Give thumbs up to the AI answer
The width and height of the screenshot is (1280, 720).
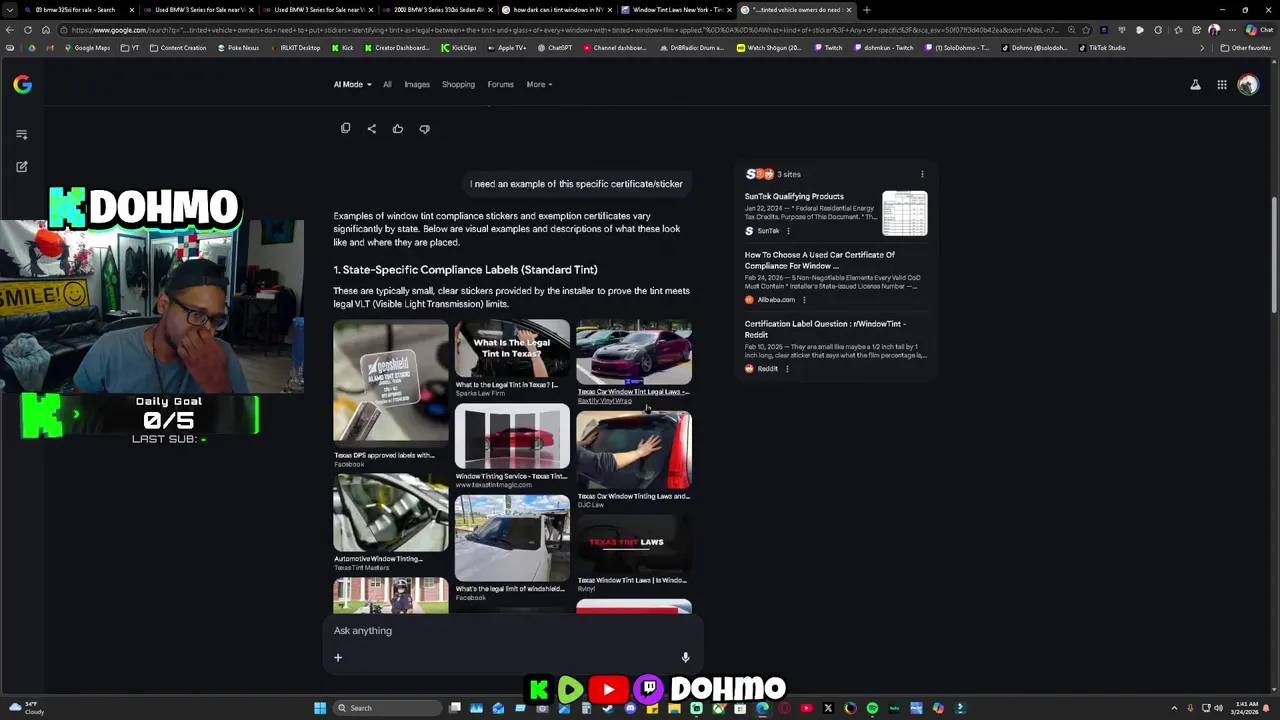point(398,128)
